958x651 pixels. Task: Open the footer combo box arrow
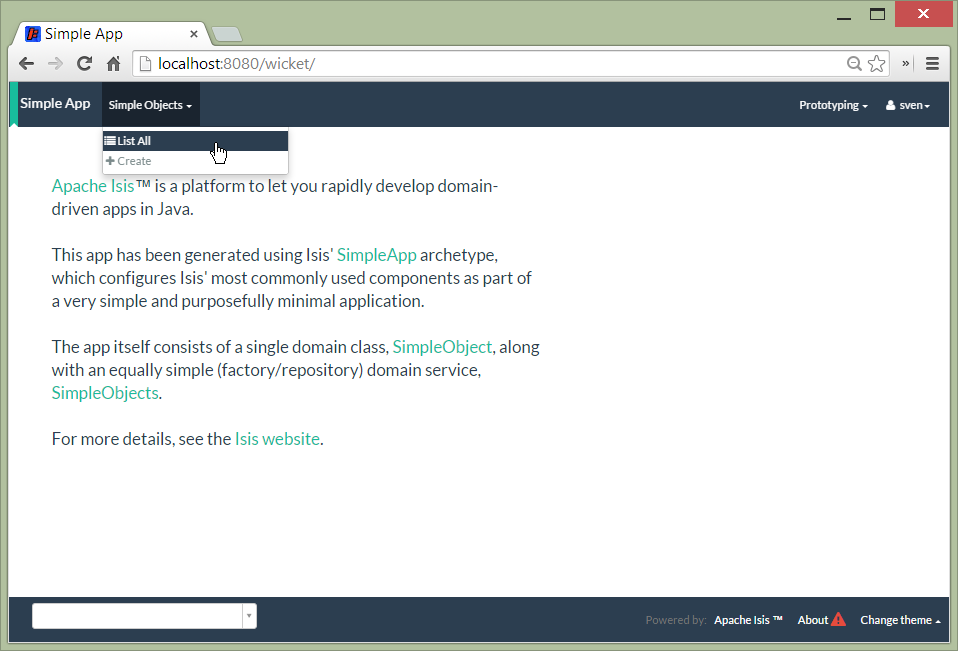tap(249, 616)
